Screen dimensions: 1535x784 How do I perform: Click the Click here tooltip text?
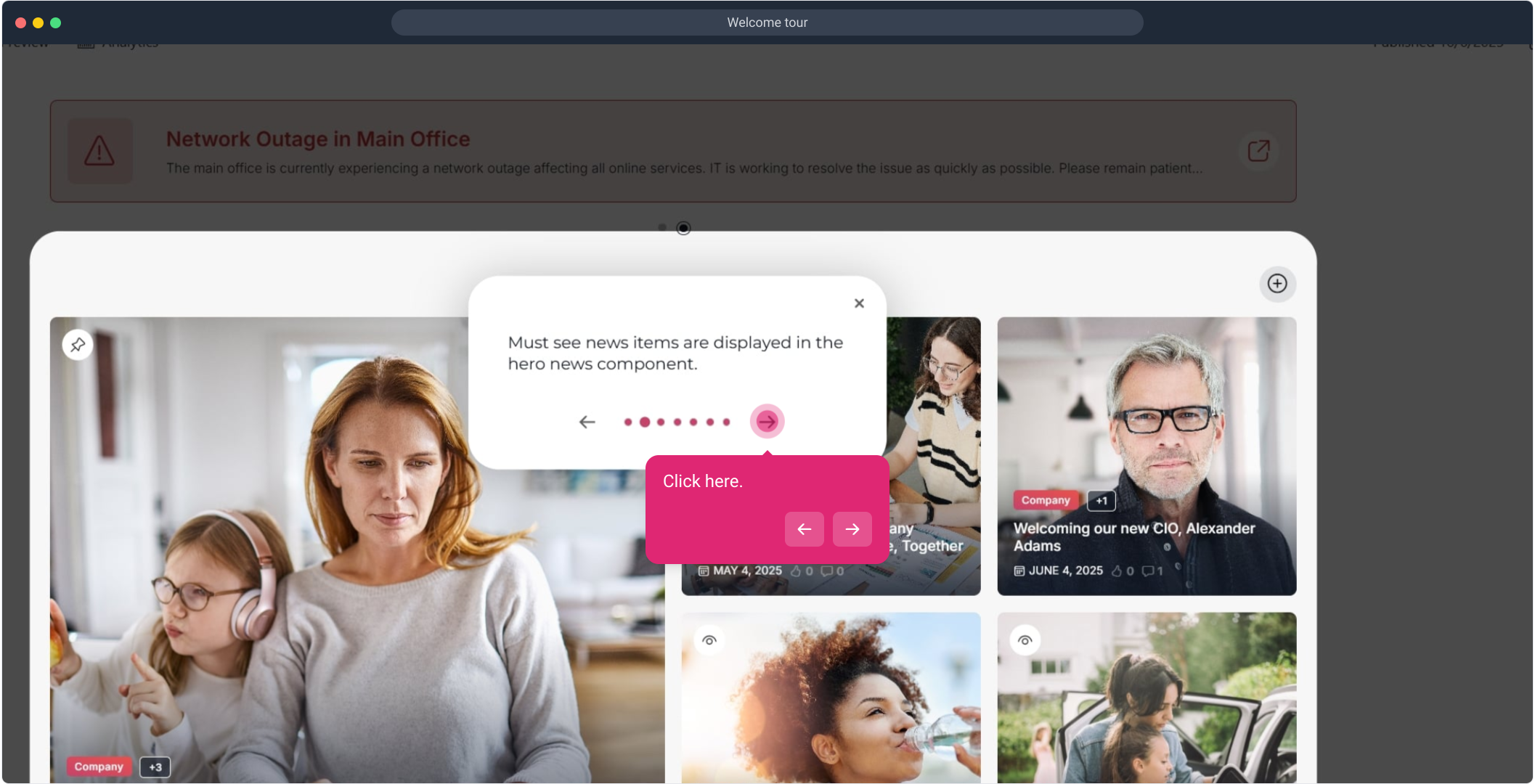[702, 481]
